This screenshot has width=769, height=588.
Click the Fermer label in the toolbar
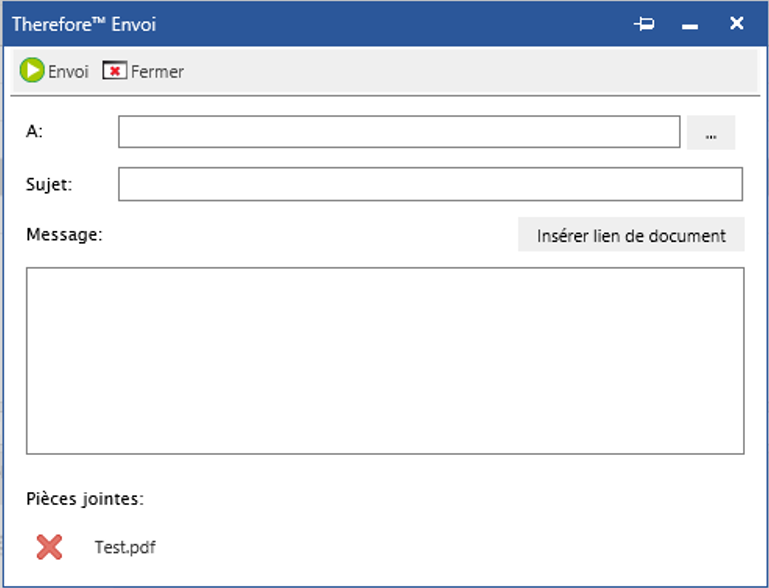pyautogui.click(x=157, y=72)
